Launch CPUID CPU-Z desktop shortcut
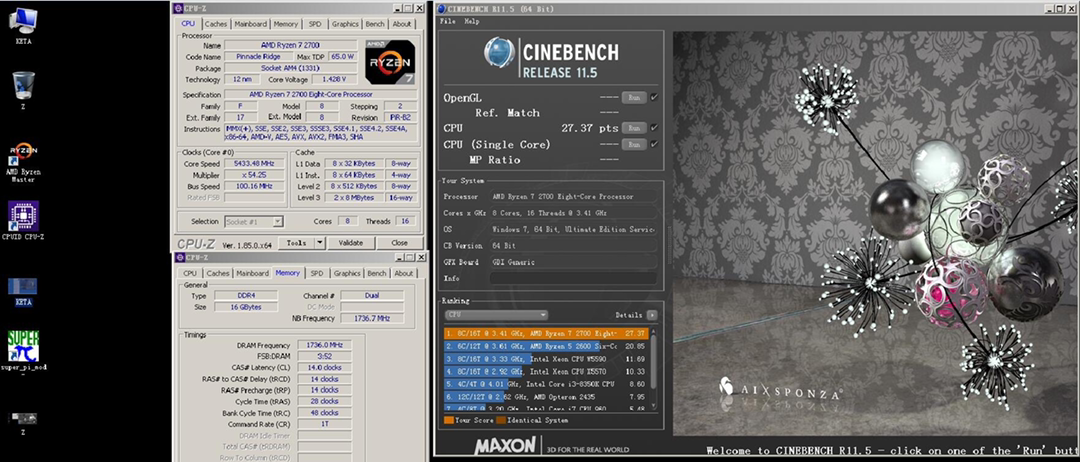Viewport: 1080px width, 462px height. pyautogui.click(x=23, y=220)
